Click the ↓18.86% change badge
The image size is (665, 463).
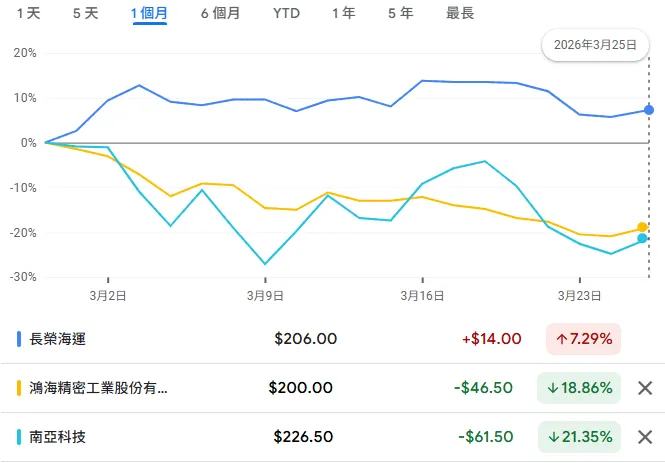click(579, 388)
